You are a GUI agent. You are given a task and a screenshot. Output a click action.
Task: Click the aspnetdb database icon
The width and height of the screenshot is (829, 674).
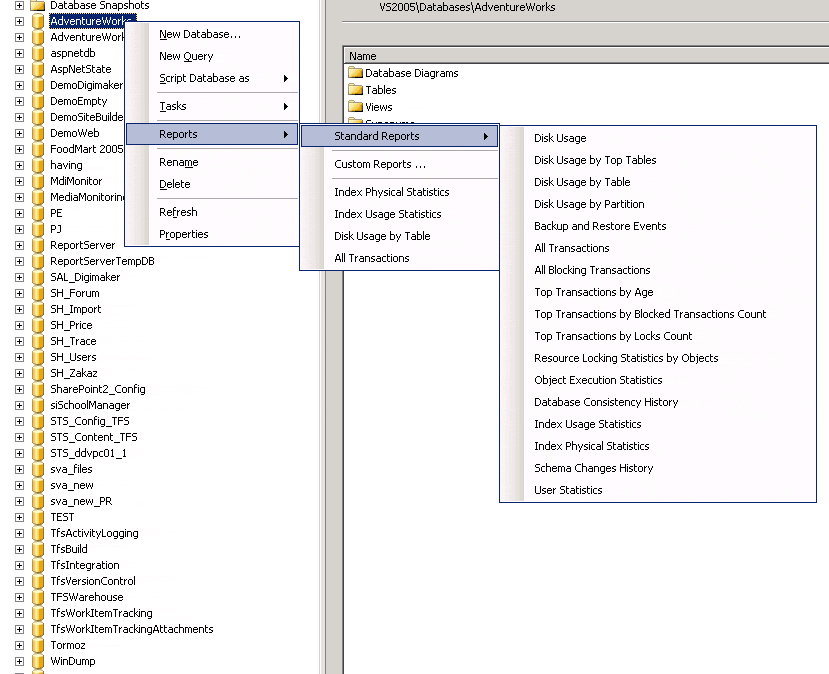coord(38,53)
